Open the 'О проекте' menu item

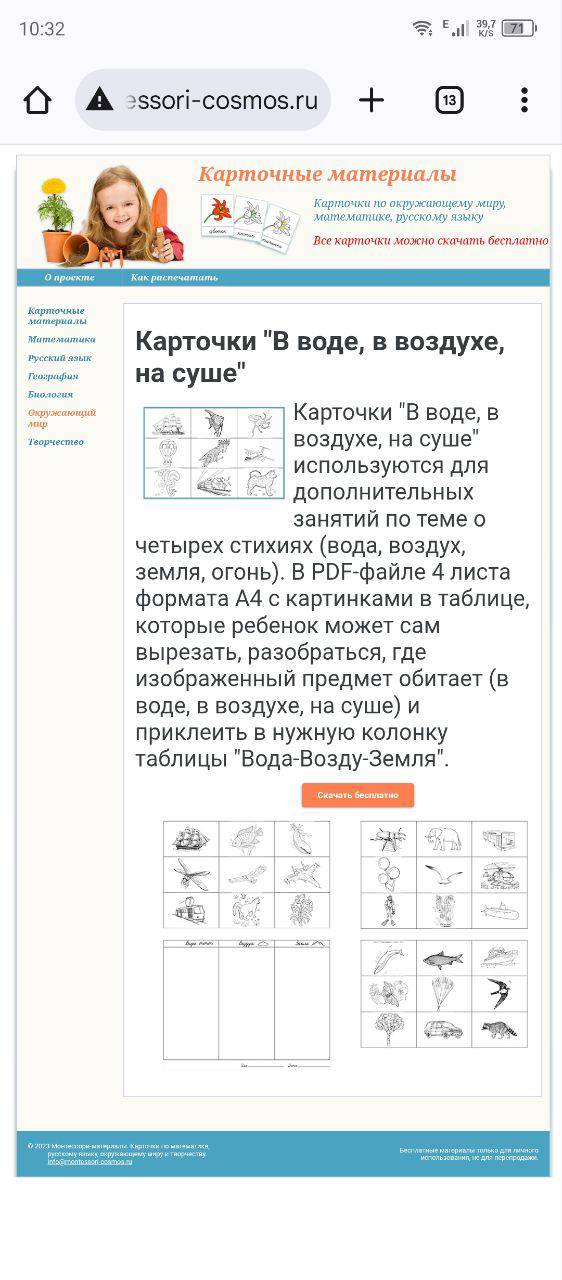pyautogui.click(x=69, y=277)
